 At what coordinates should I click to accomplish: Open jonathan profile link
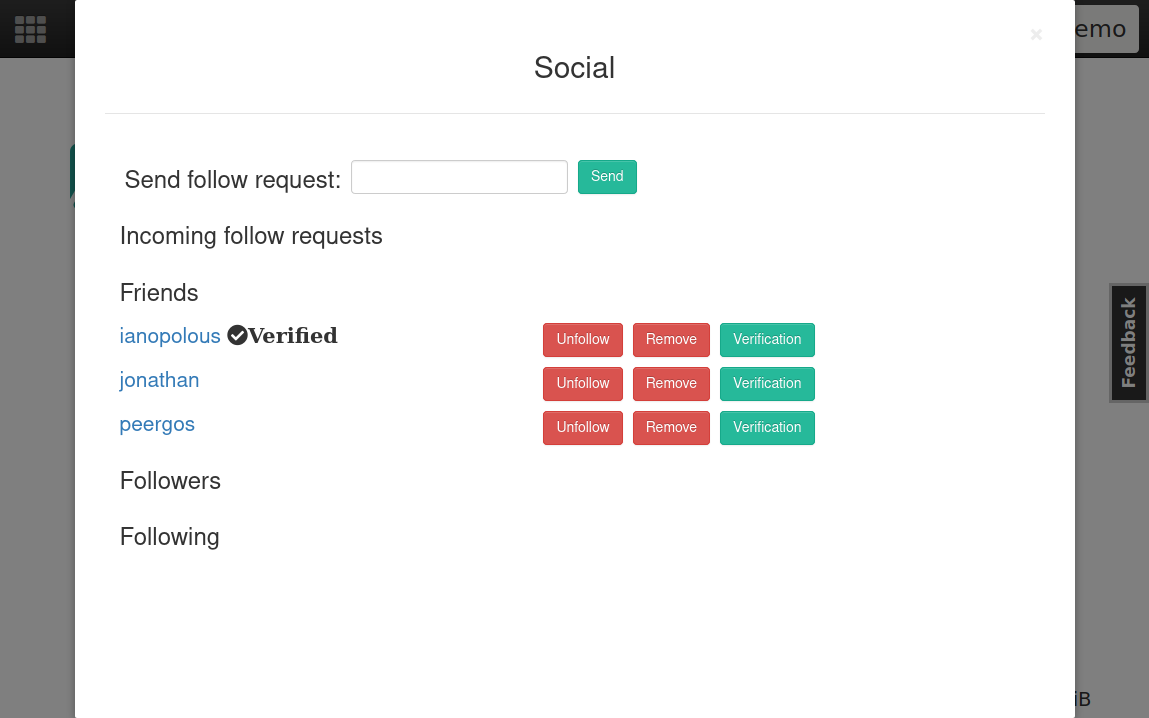click(x=159, y=380)
